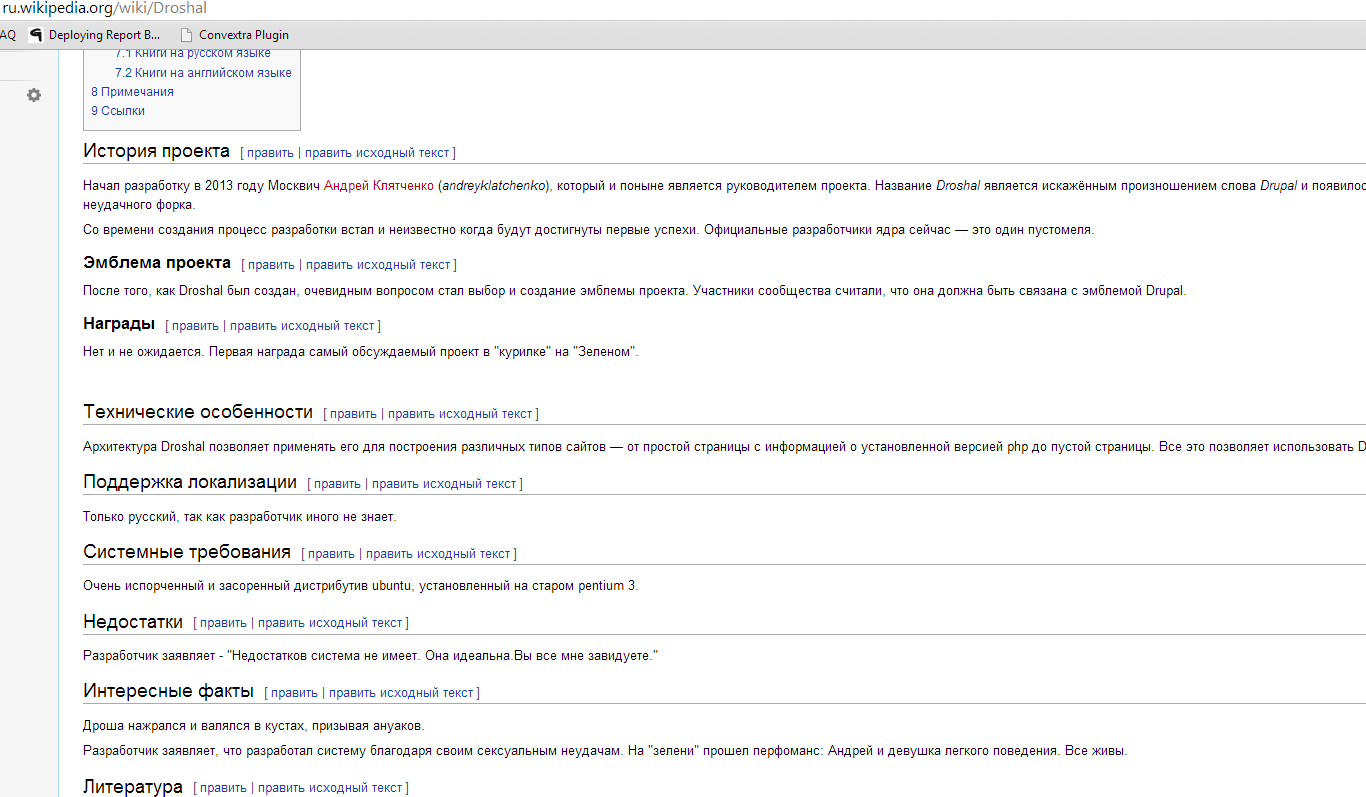Click править исходный текст for Интересные факты
The image size is (1366, 797).
(401, 693)
